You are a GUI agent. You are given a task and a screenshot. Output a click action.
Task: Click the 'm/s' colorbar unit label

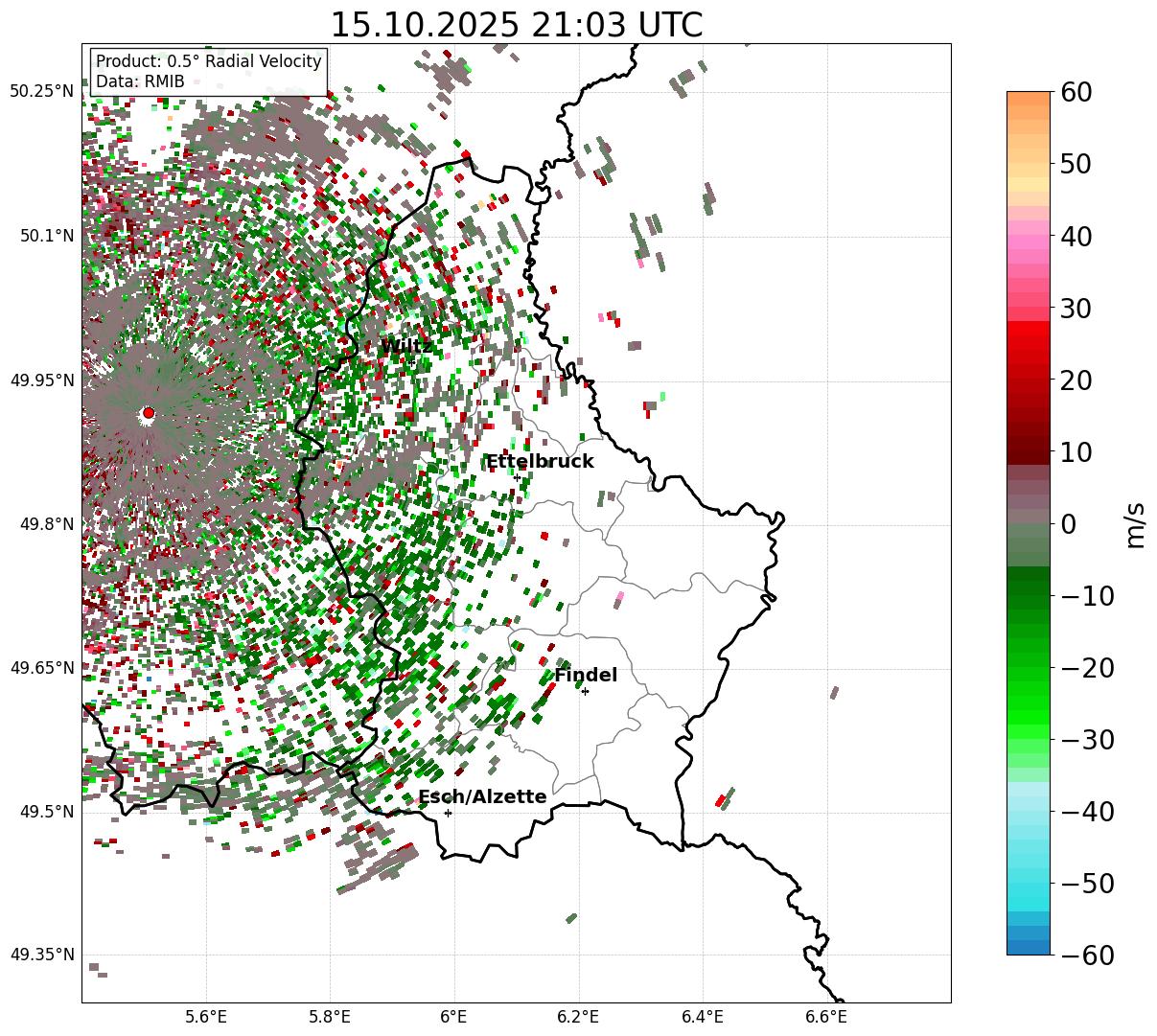tap(1136, 523)
